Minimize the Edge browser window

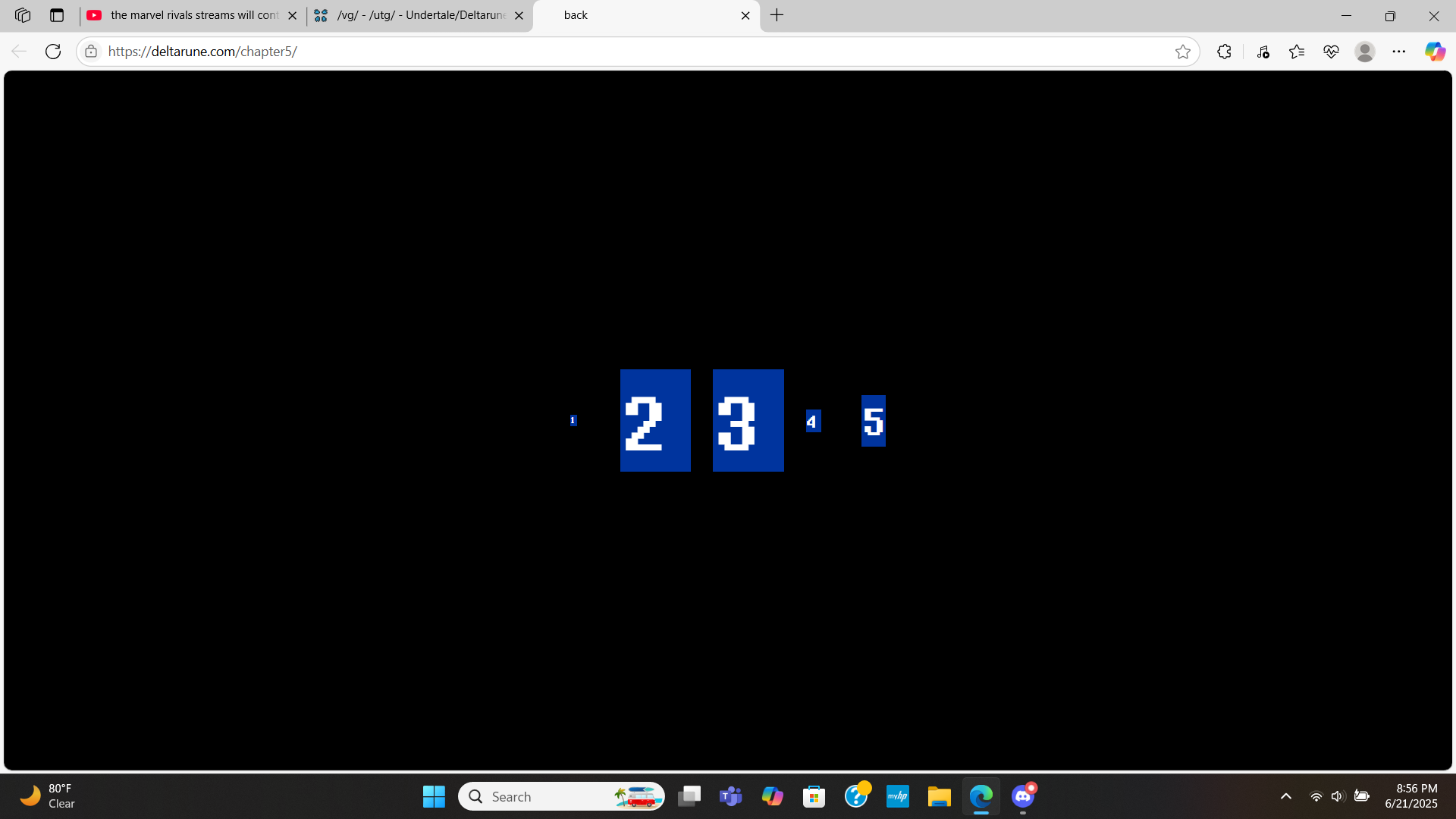pyautogui.click(x=1347, y=15)
